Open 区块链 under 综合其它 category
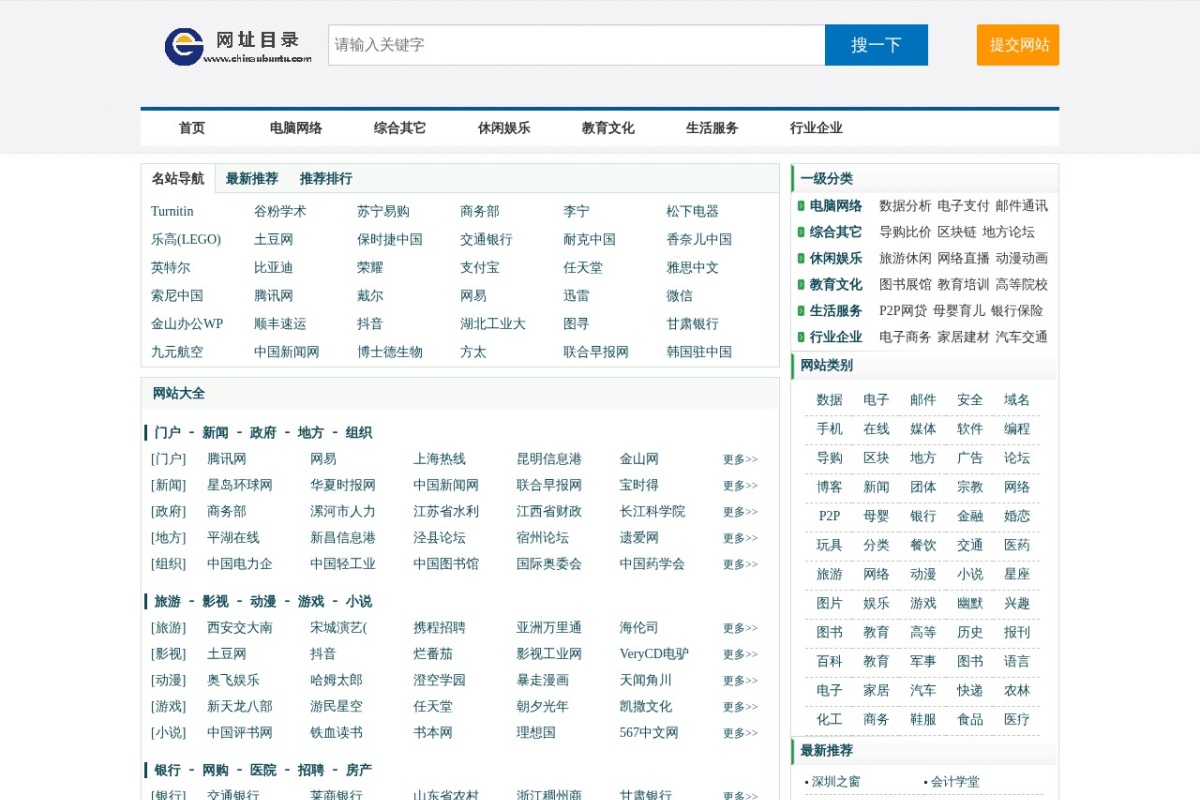The height and width of the screenshot is (800, 1200). click(956, 232)
